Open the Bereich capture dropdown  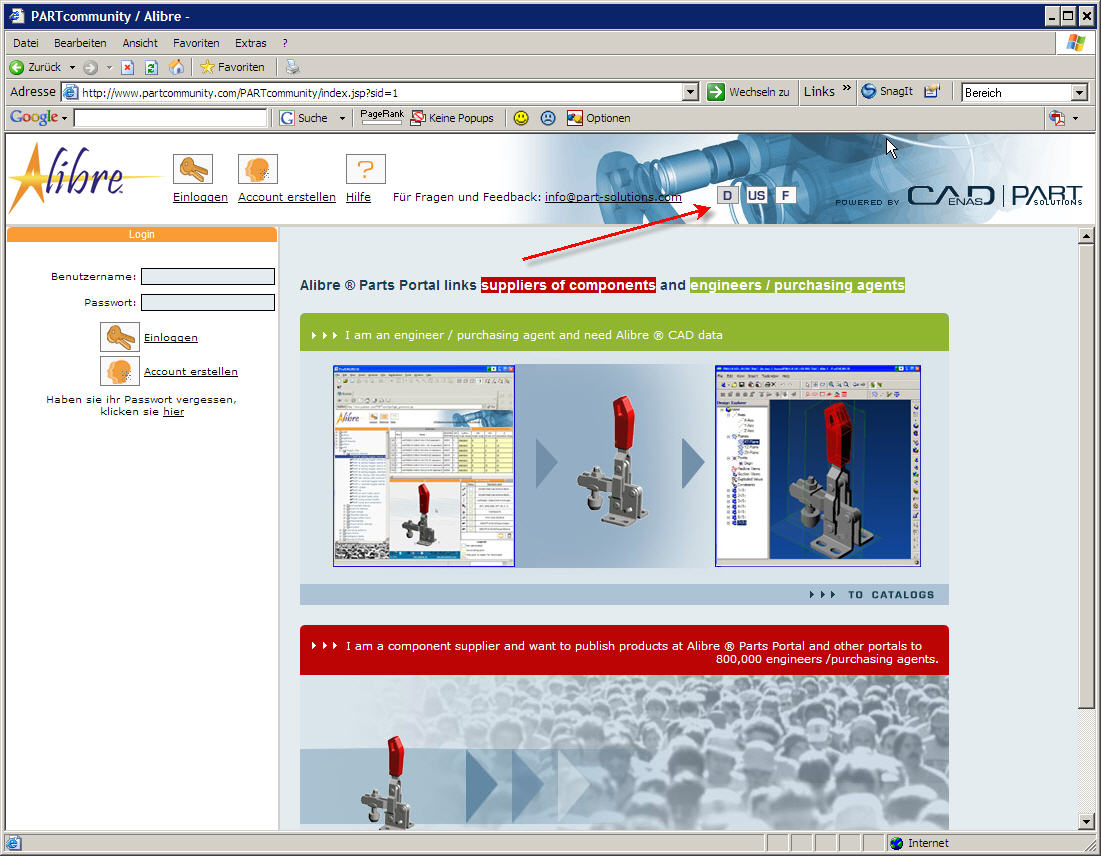(x=1079, y=93)
